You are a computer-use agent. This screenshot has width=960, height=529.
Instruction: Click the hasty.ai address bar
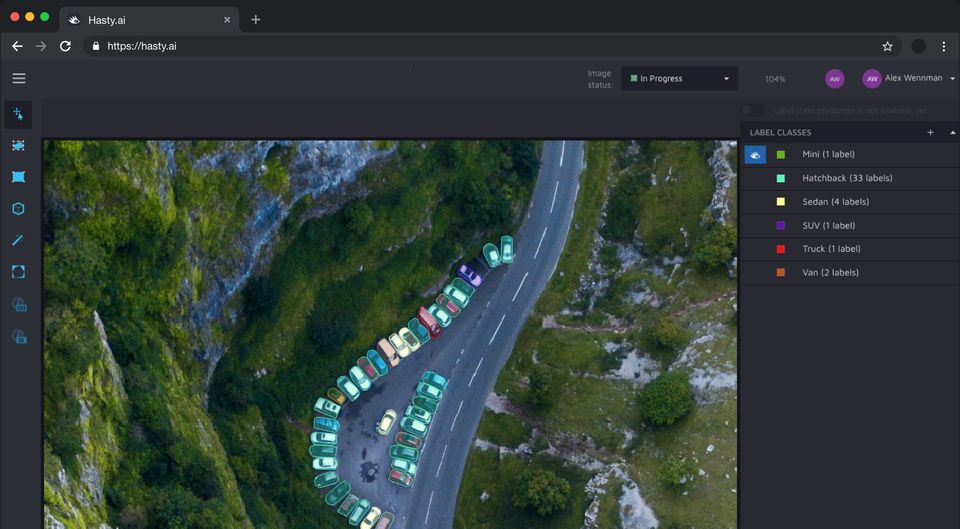click(492, 46)
